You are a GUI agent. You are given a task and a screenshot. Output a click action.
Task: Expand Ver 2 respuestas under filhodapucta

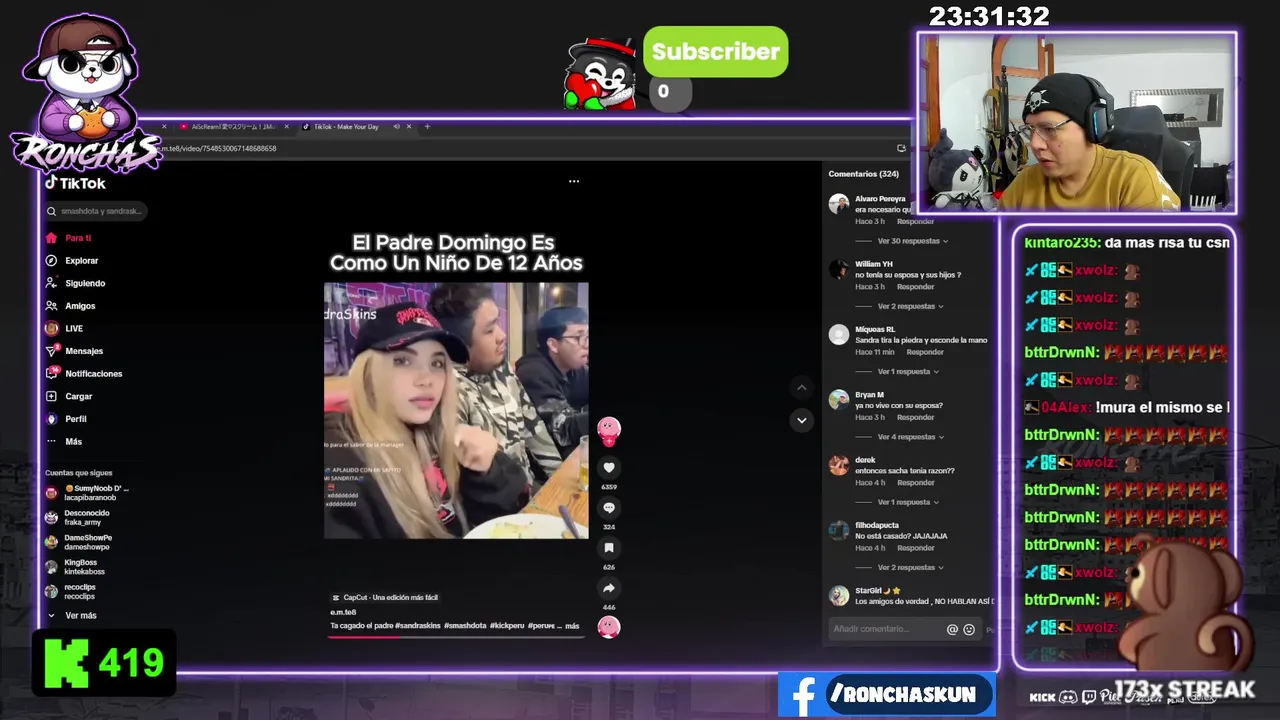(x=910, y=567)
